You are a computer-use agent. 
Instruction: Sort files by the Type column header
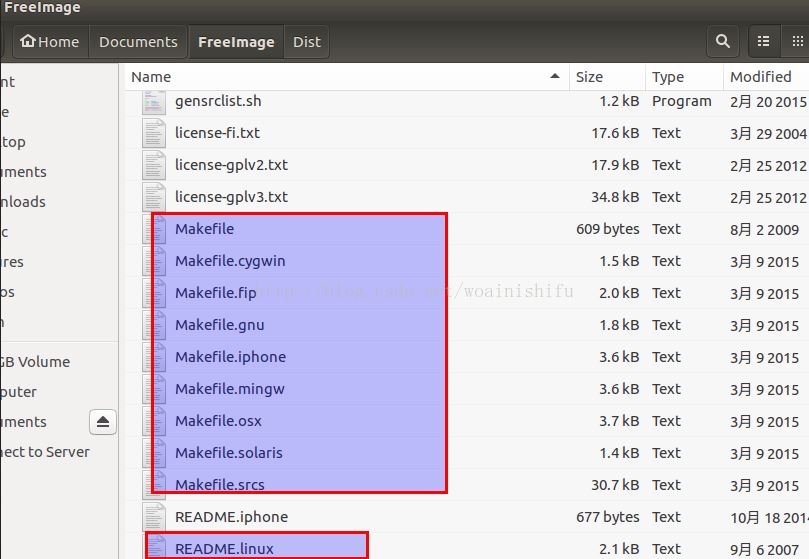684,77
